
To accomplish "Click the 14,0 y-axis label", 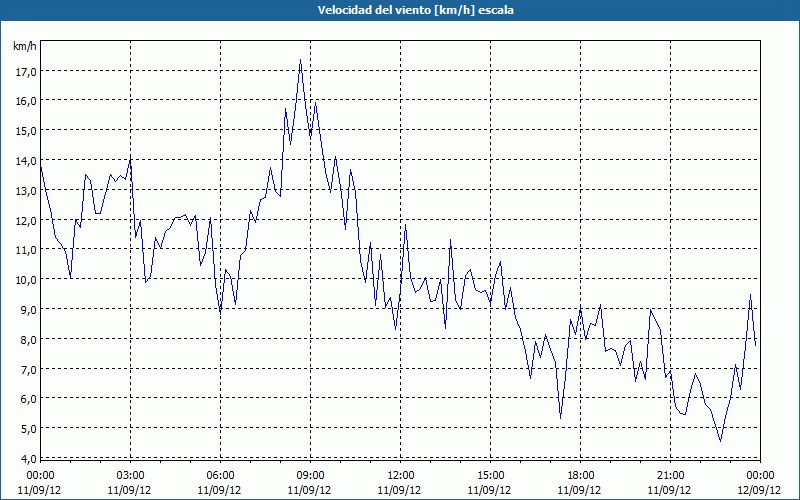I will click(26, 161).
